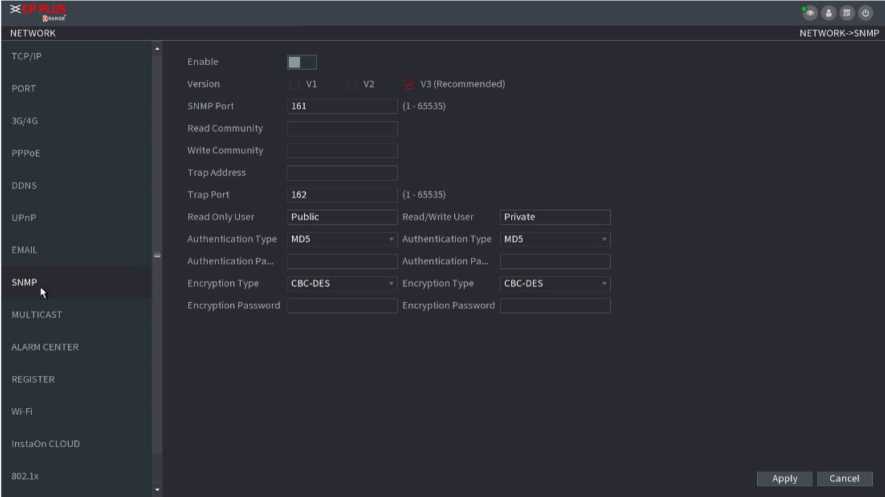Check the V2 version checkbox
Image resolution: width=885 pixels, height=497 pixels.
pos(352,84)
